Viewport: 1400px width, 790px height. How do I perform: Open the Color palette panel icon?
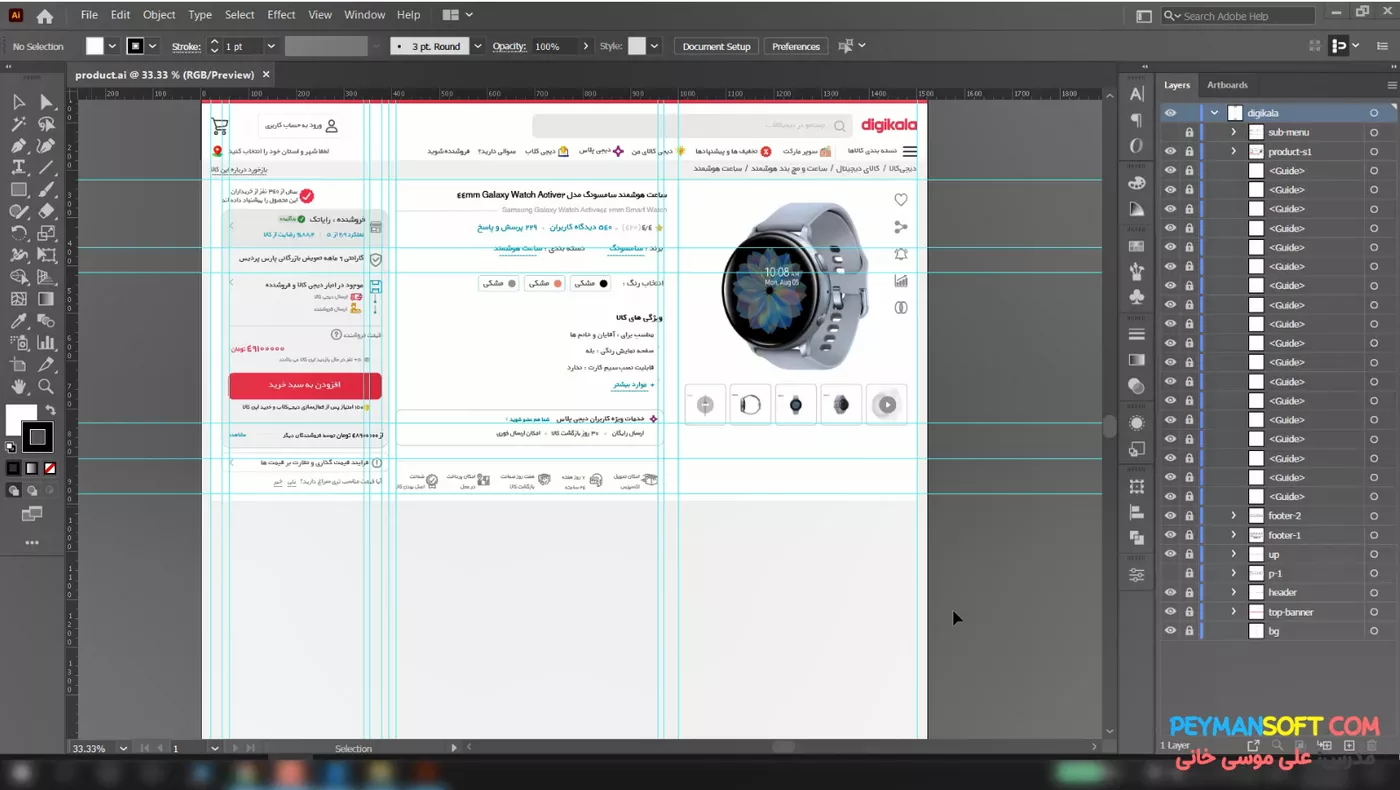coord(1137,183)
